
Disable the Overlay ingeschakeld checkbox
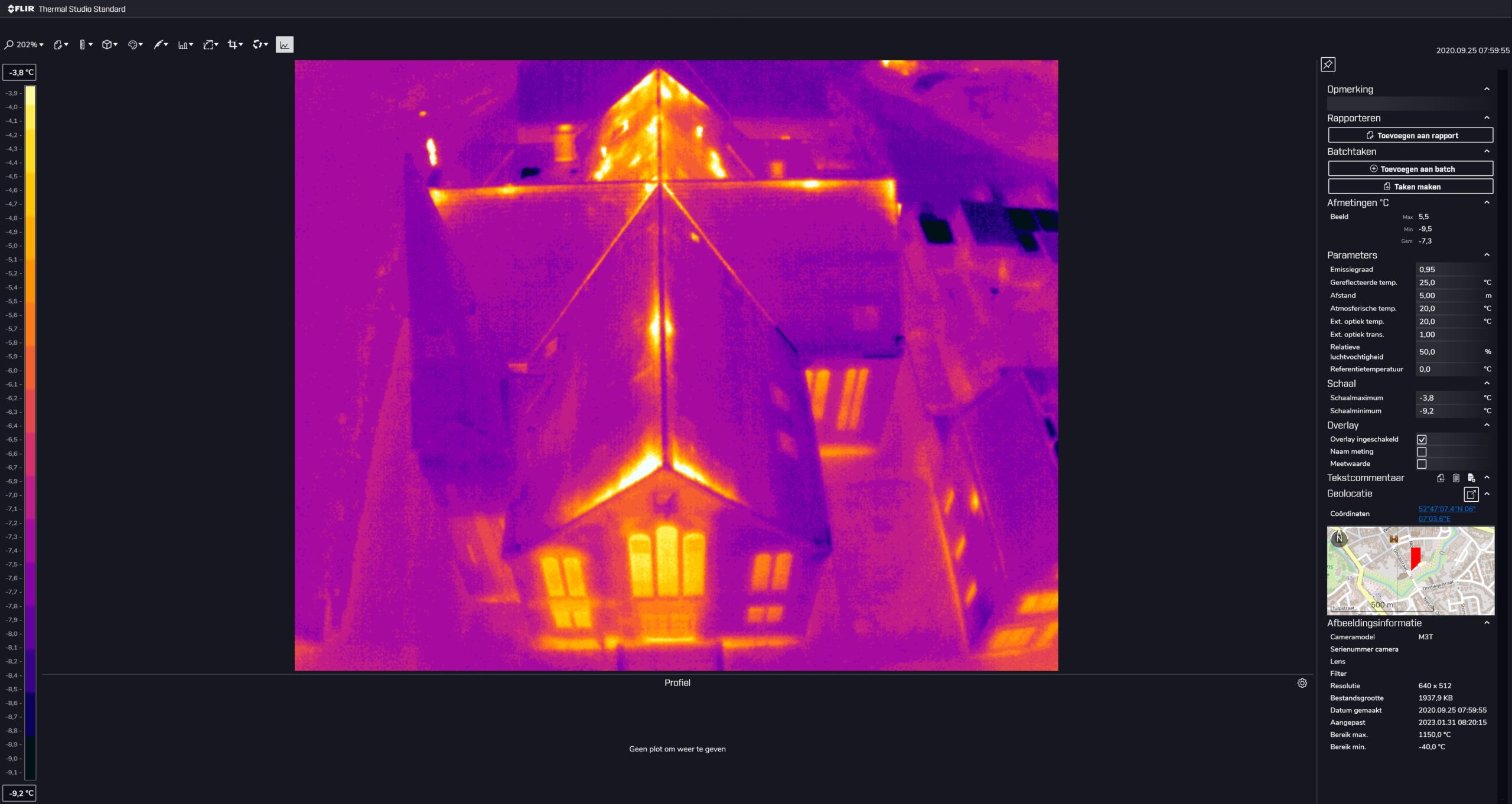pyautogui.click(x=1422, y=439)
